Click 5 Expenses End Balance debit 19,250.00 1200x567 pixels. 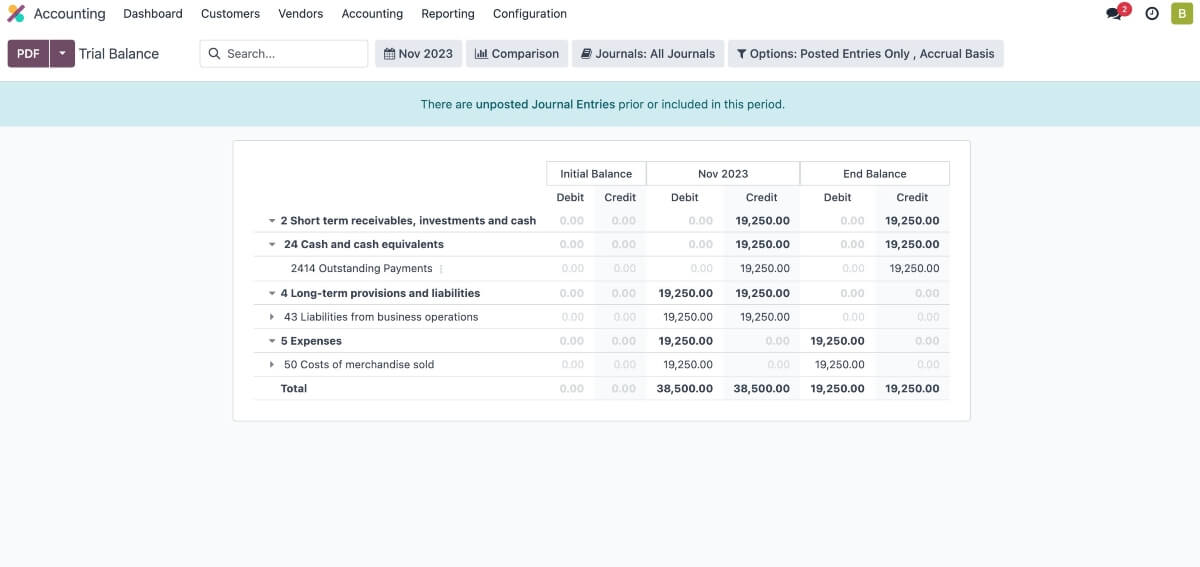click(x=838, y=341)
